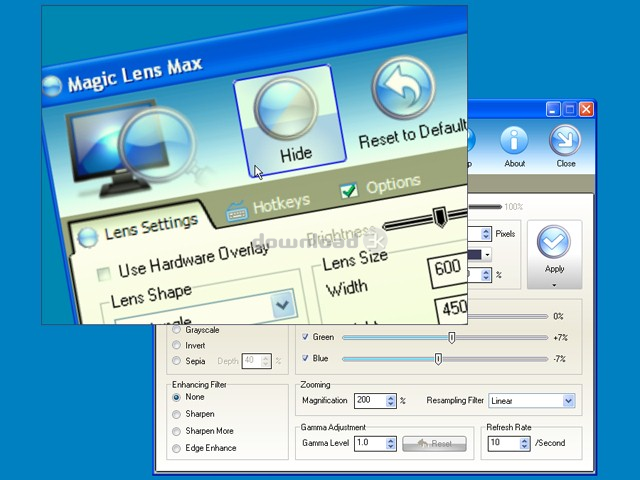Click the Magnification spinner arrows
The image size is (640, 480).
tap(391, 401)
